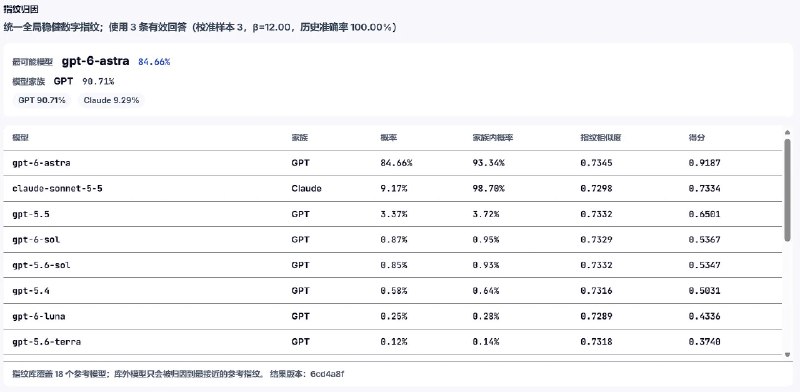800x392 pixels.
Task: Click the 0.85% probability cell
Action: coord(394,265)
